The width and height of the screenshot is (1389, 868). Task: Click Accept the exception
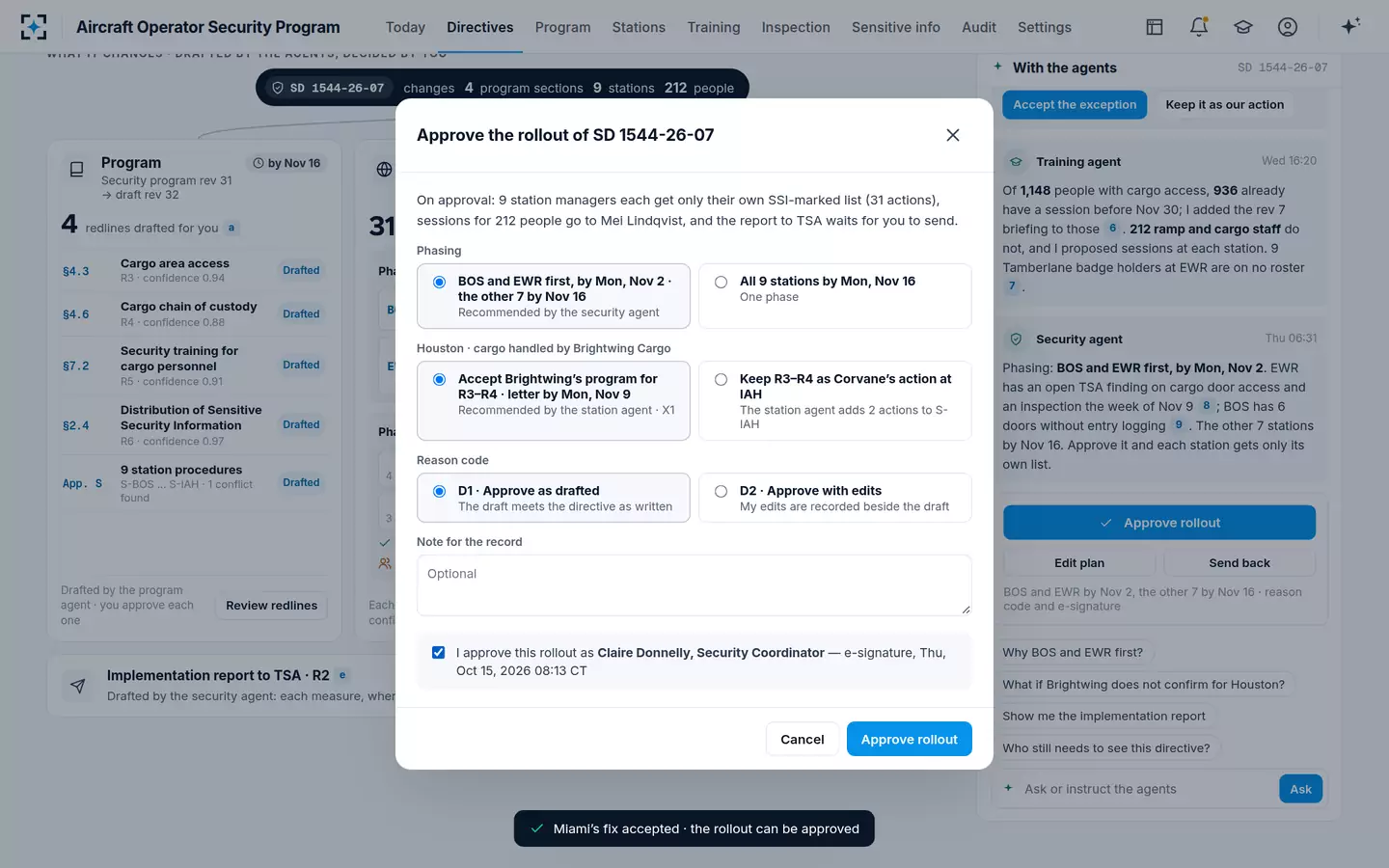tap(1075, 105)
